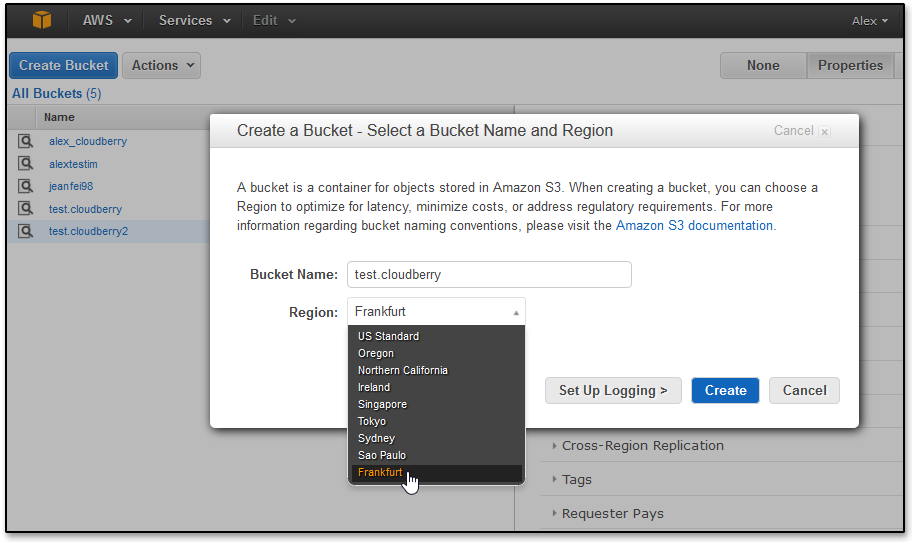Click magnifier icon beside test.cloudberry bucket
This screenshot has height=542, width=912.
(25, 209)
